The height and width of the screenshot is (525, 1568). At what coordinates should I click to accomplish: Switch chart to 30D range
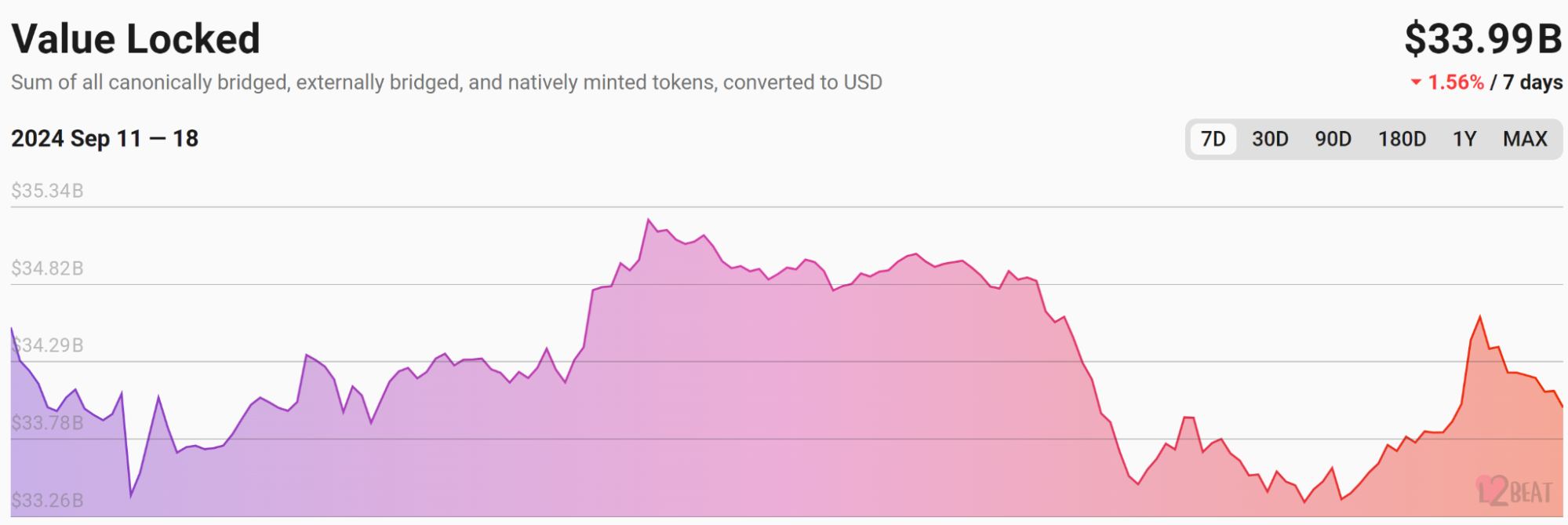1270,139
